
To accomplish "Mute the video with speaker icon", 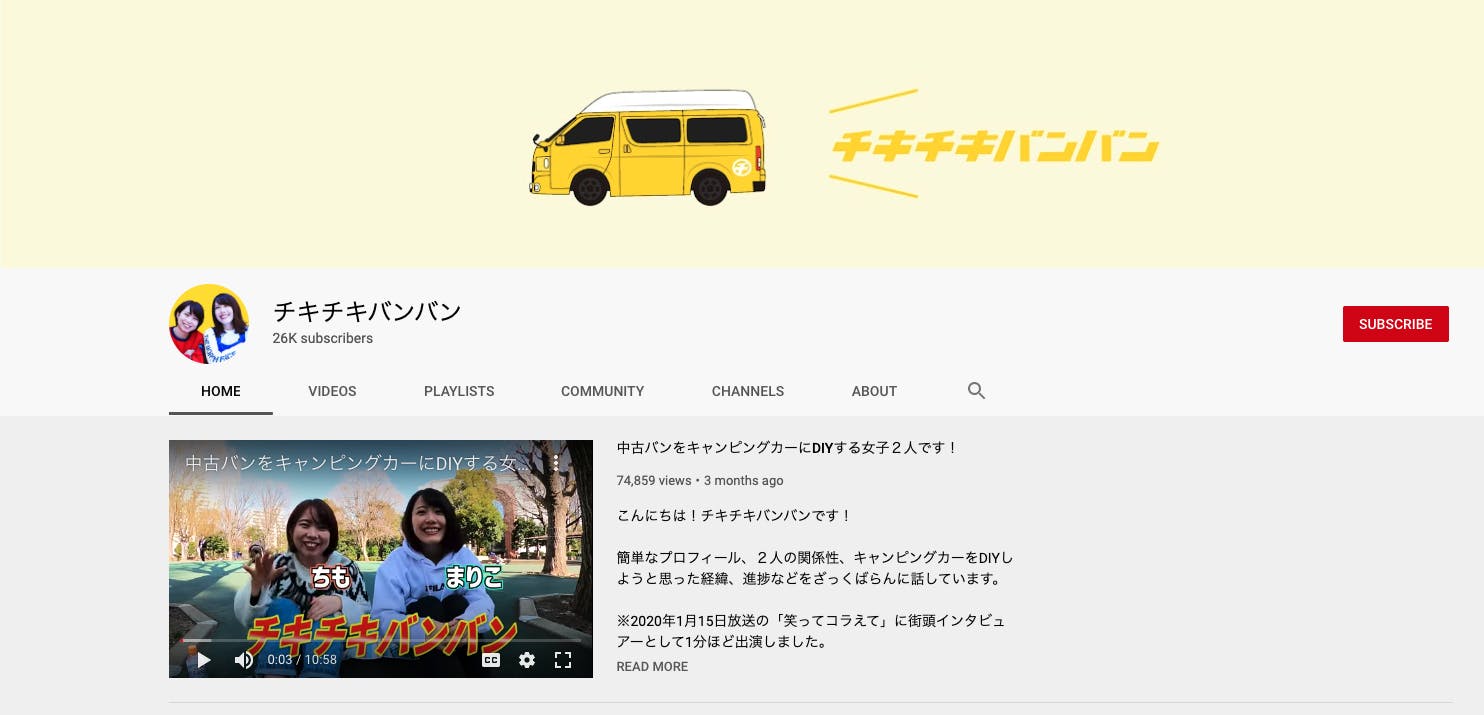I will pyautogui.click(x=243, y=660).
